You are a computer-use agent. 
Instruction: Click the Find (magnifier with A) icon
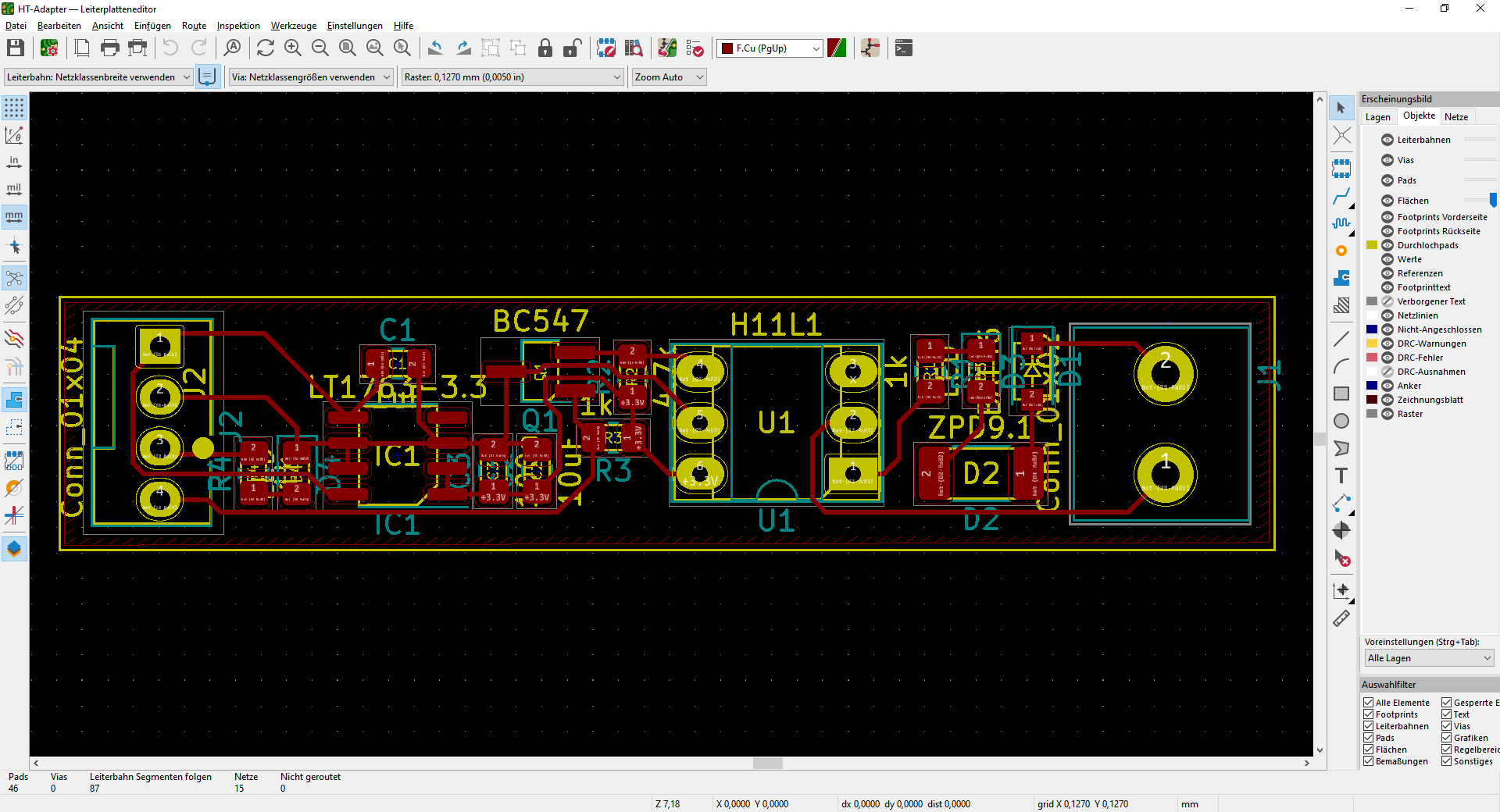tap(232, 48)
